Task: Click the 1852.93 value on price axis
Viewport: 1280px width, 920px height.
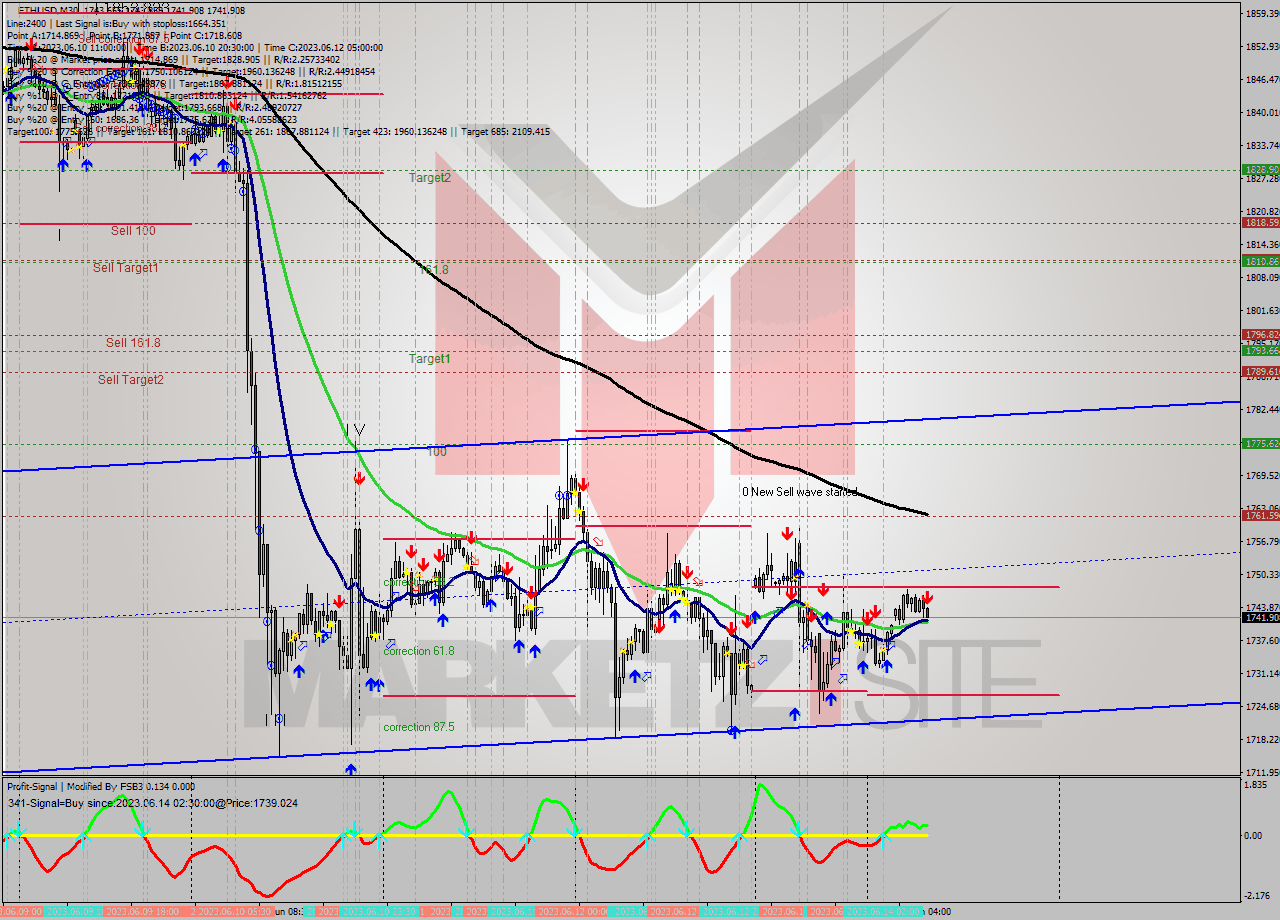Action: click(1261, 46)
